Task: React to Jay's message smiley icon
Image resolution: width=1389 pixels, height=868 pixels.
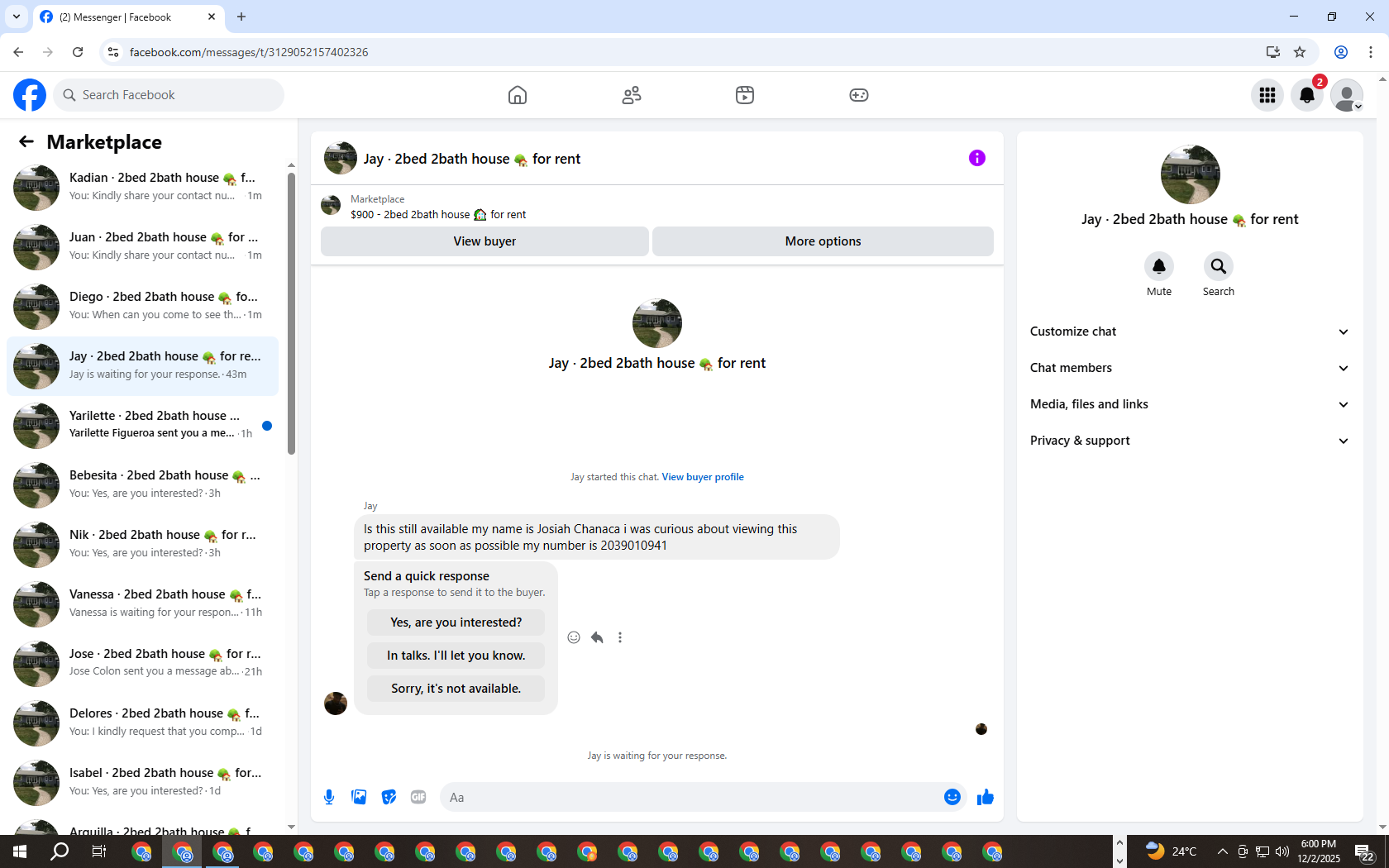Action: pyautogui.click(x=574, y=637)
